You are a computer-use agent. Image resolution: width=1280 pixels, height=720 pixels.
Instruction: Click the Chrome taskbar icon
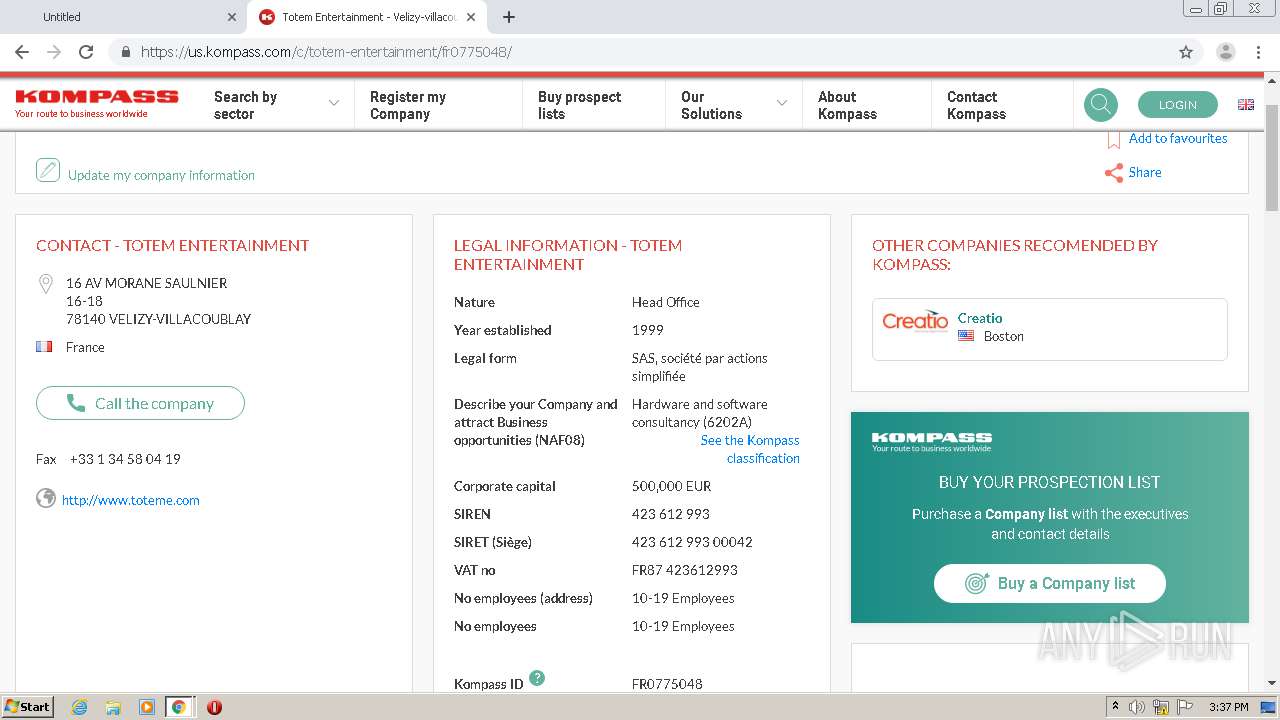click(x=179, y=707)
